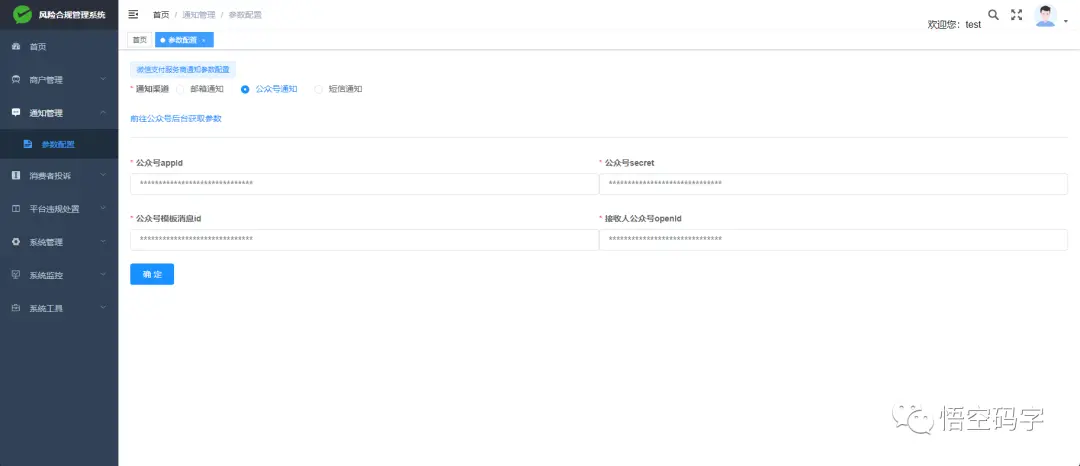Click 通知管理 in the breadcrumb
The height and width of the screenshot is (466, 1080).
pos(199,14)
